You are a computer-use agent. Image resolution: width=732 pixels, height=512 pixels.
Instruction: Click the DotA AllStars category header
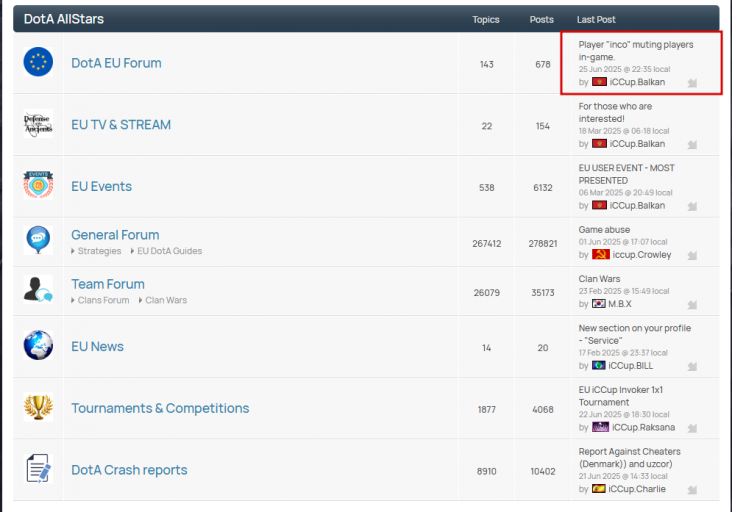(x=64, y=19)
